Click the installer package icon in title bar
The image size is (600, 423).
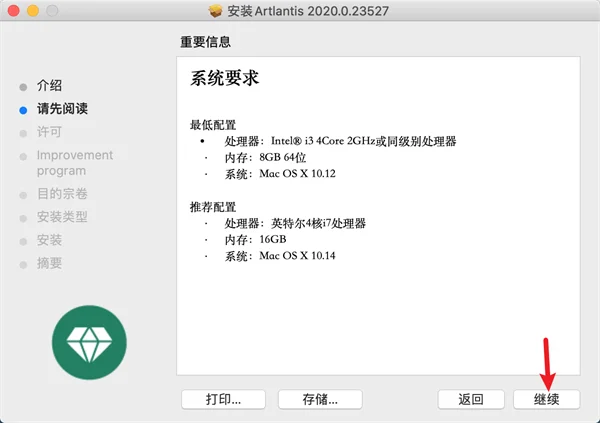[215, 11]
